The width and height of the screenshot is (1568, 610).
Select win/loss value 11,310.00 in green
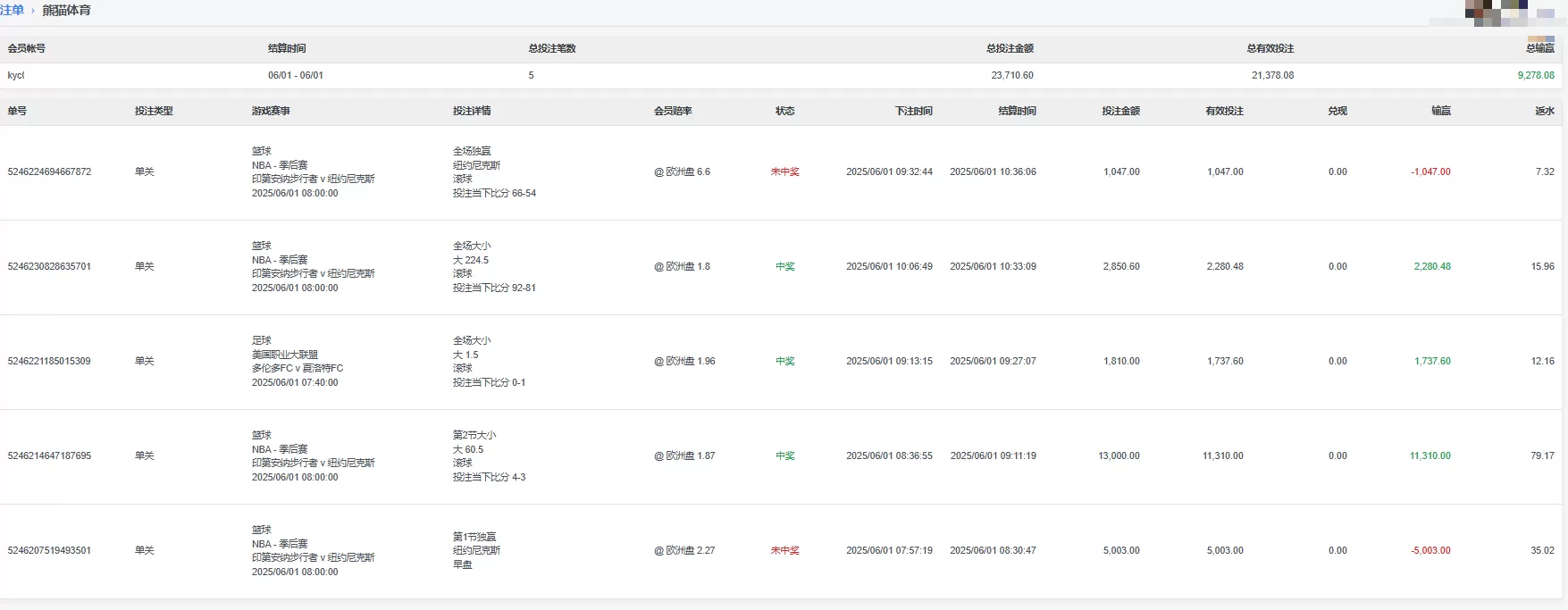click(x=1430, y=455)
